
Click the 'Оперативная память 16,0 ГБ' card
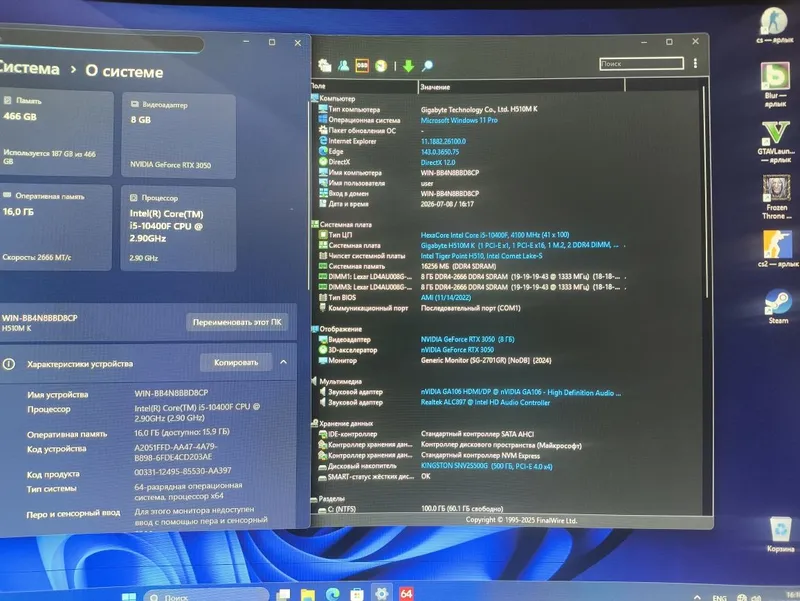coord(55,228)
